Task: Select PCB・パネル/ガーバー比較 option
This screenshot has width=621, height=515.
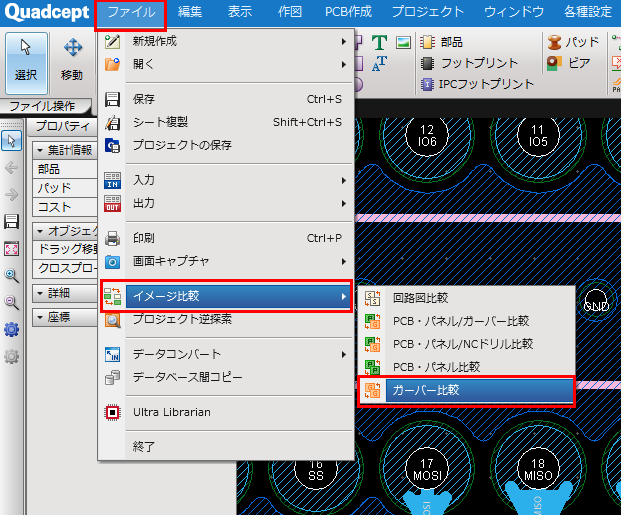Action: click(466, 321)
